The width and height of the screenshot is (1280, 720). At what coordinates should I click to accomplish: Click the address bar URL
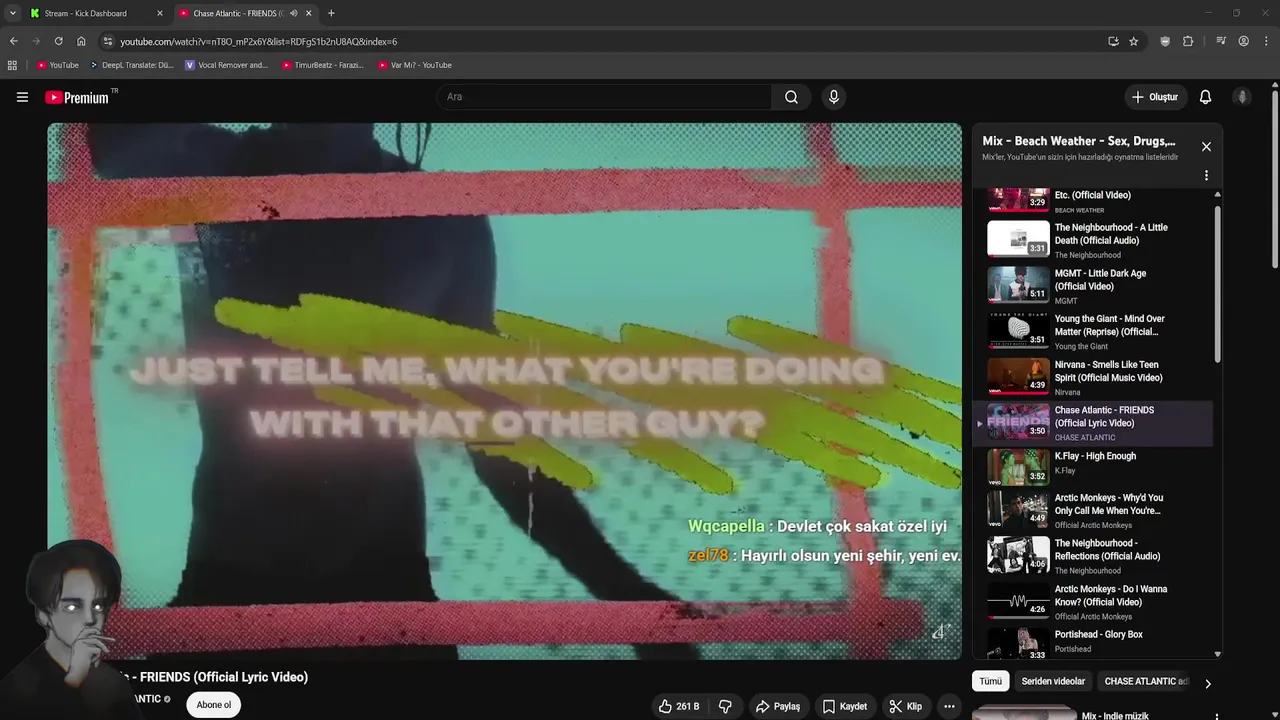pos(258,41)
